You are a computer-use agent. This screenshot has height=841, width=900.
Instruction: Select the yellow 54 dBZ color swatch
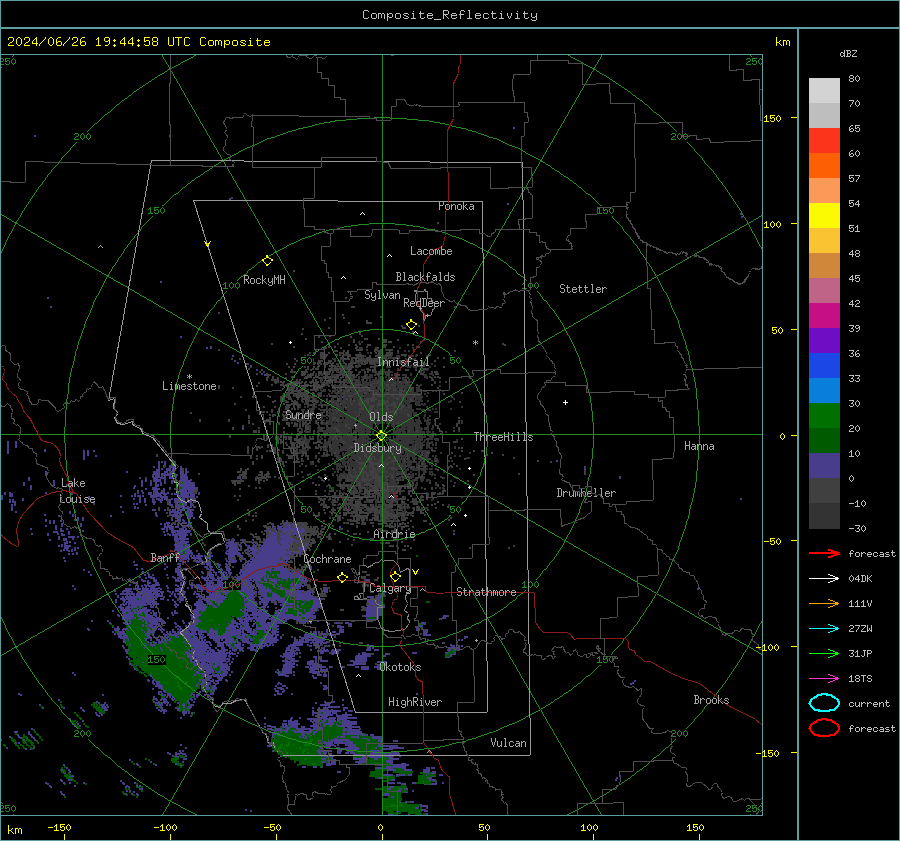pyautogui.click(x=824, y=215)
